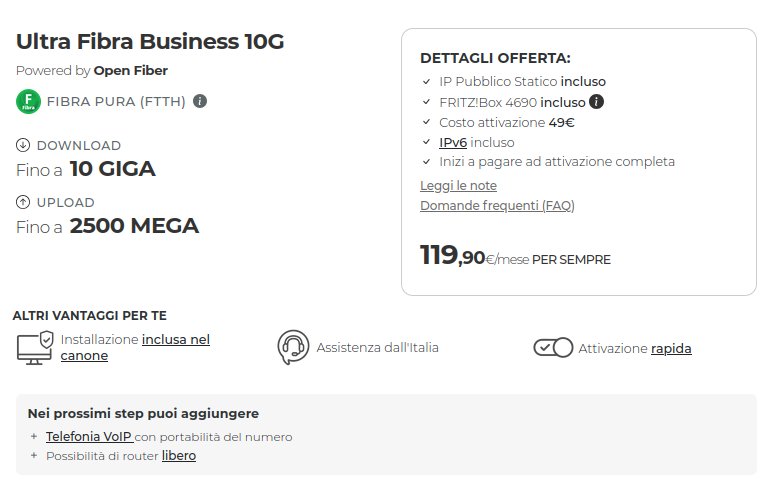This screenshot has height=488, width=768.
Task: Click plus sign beside router libero line
Action: pos(33,456)
